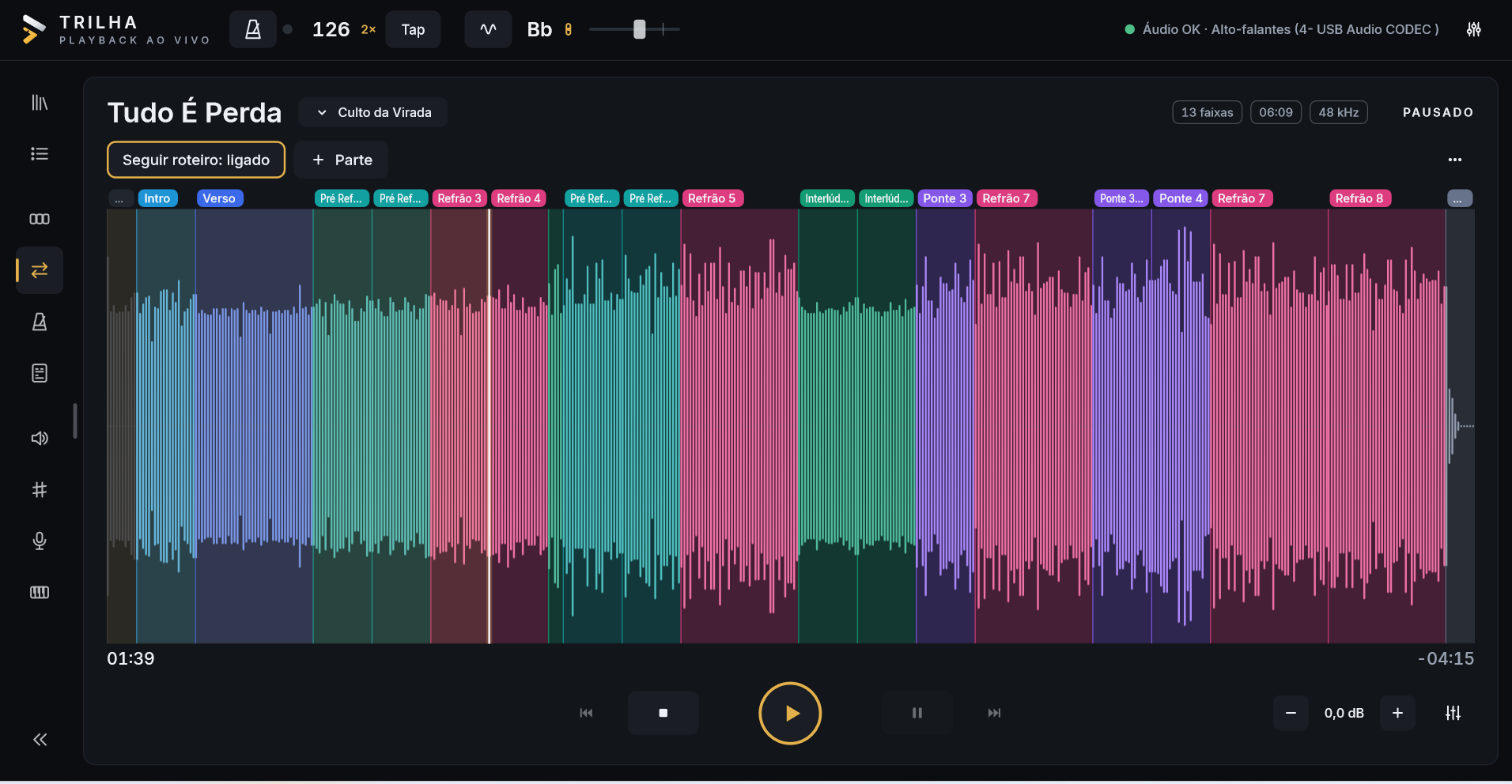Viewport: 1512px width, 784px height.
Task: Select Refrão 7 marker right after Ponte 3
Action: 1006,198
